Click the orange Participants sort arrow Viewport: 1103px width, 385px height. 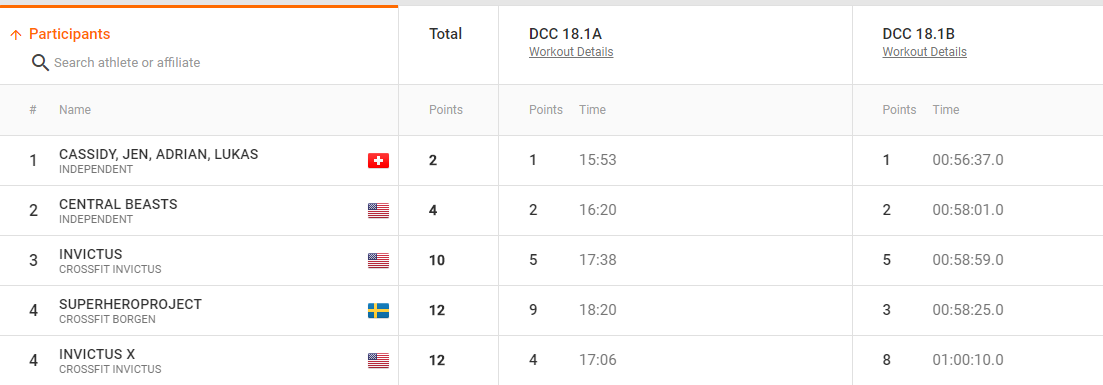point(16,35)
